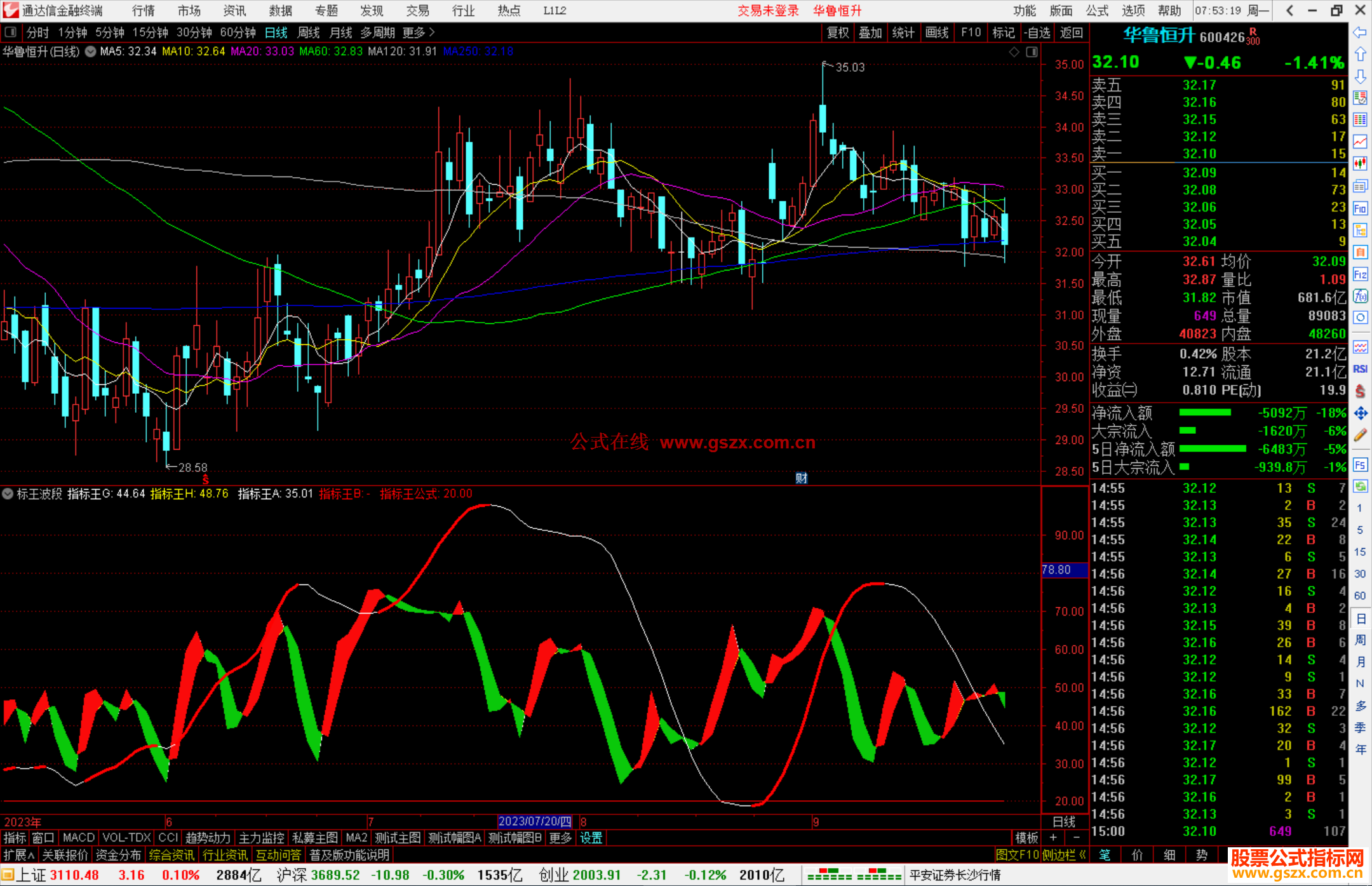Click the candlestick chart icon in sidebar
The image size is (1372, 886).
tap(1360, 164)
